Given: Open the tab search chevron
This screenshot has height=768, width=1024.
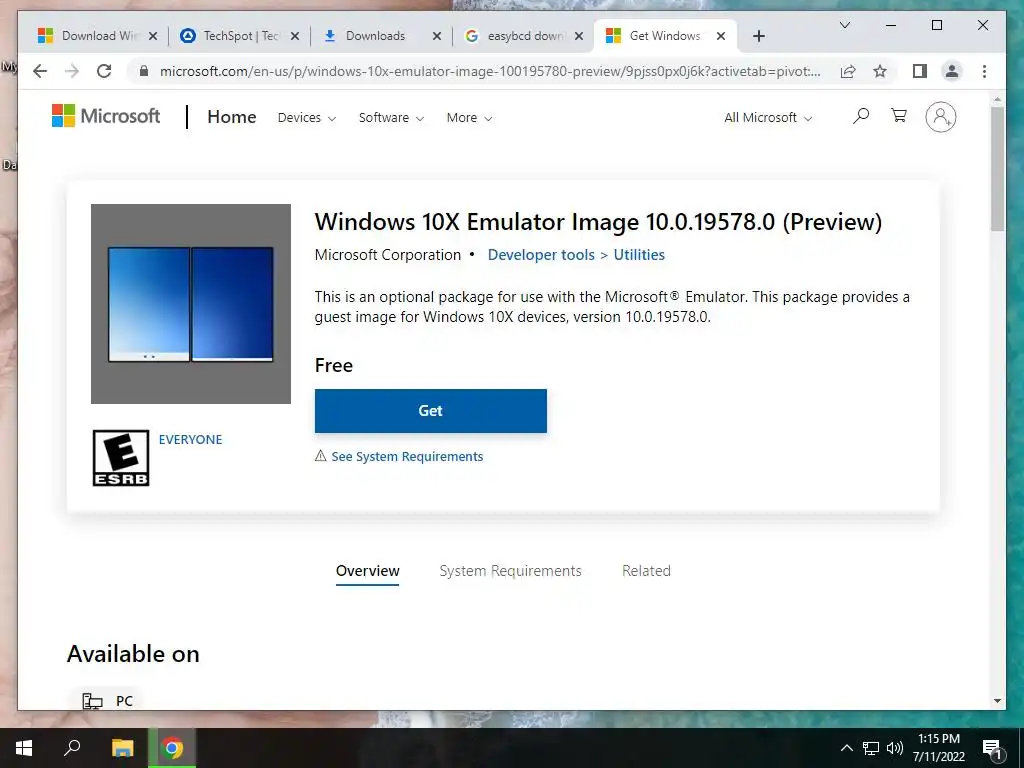Looking at the screenshot, I should tap(844, 25).
